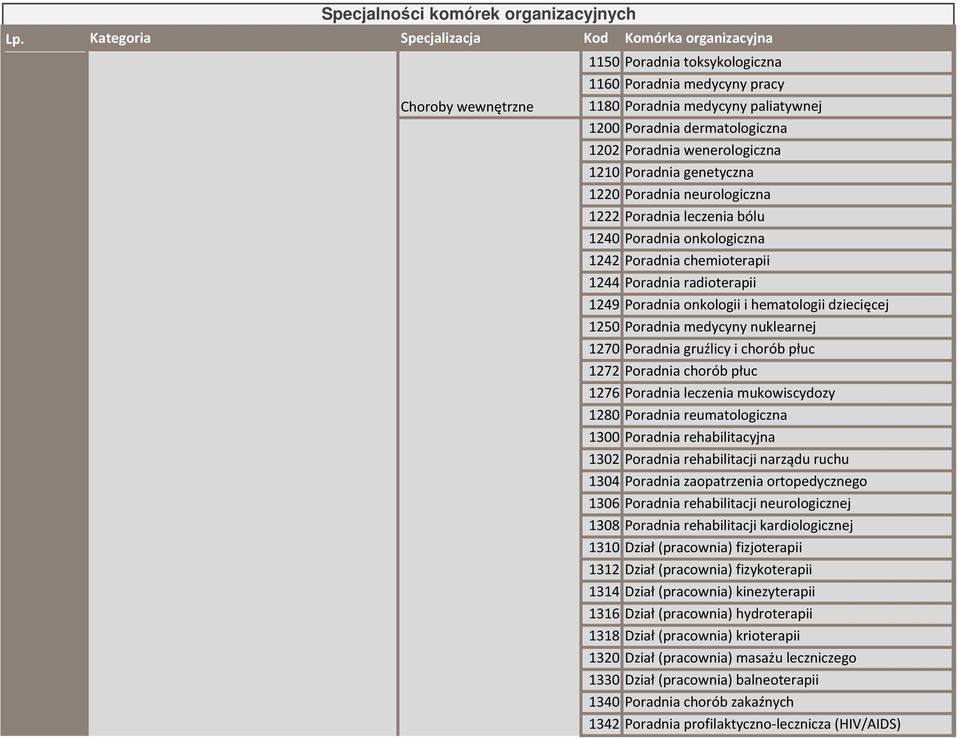Click code cell 1249

pos(601,304)
